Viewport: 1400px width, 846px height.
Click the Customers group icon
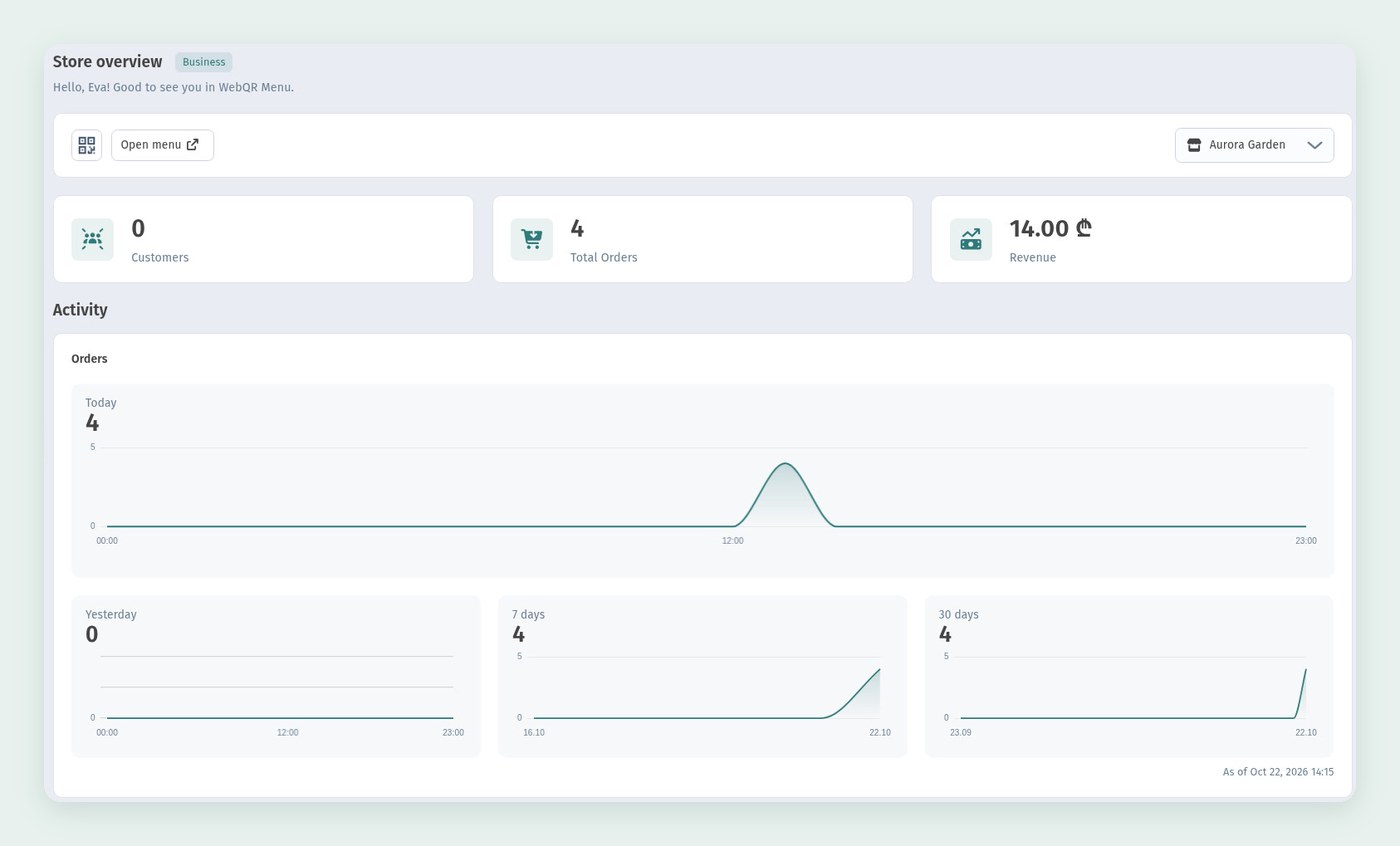click(x=92, y=239)
